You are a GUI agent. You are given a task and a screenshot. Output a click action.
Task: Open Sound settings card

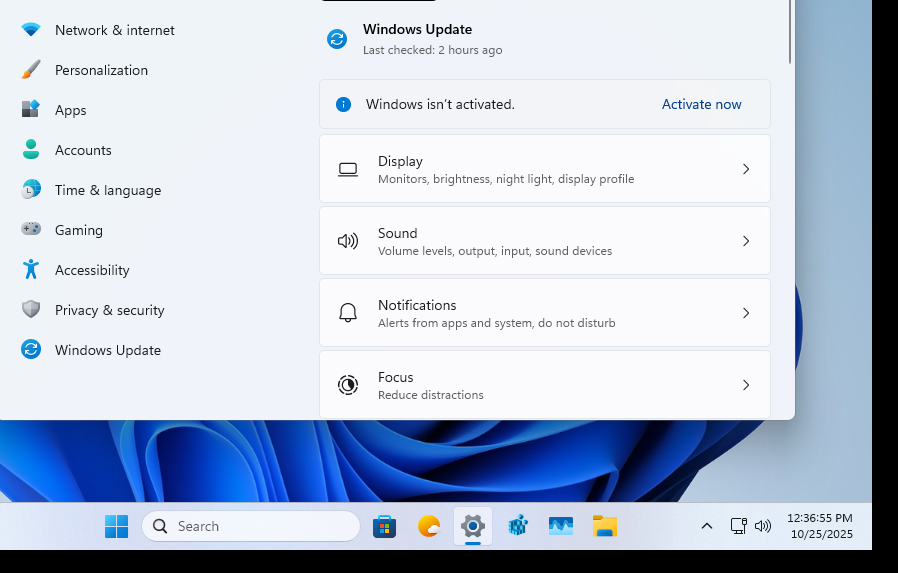click(545, 241)
